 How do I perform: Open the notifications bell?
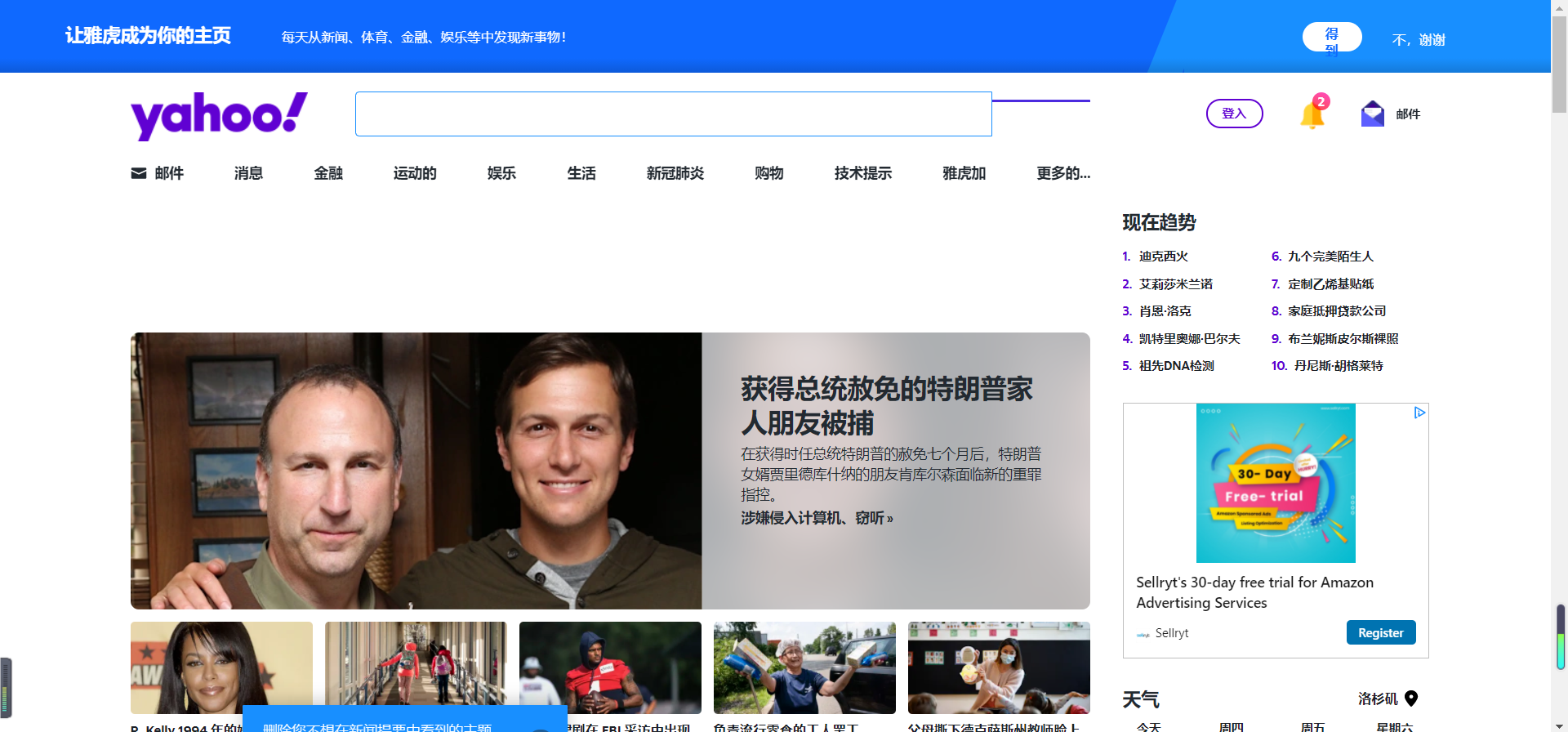(x=1312, y=115)
